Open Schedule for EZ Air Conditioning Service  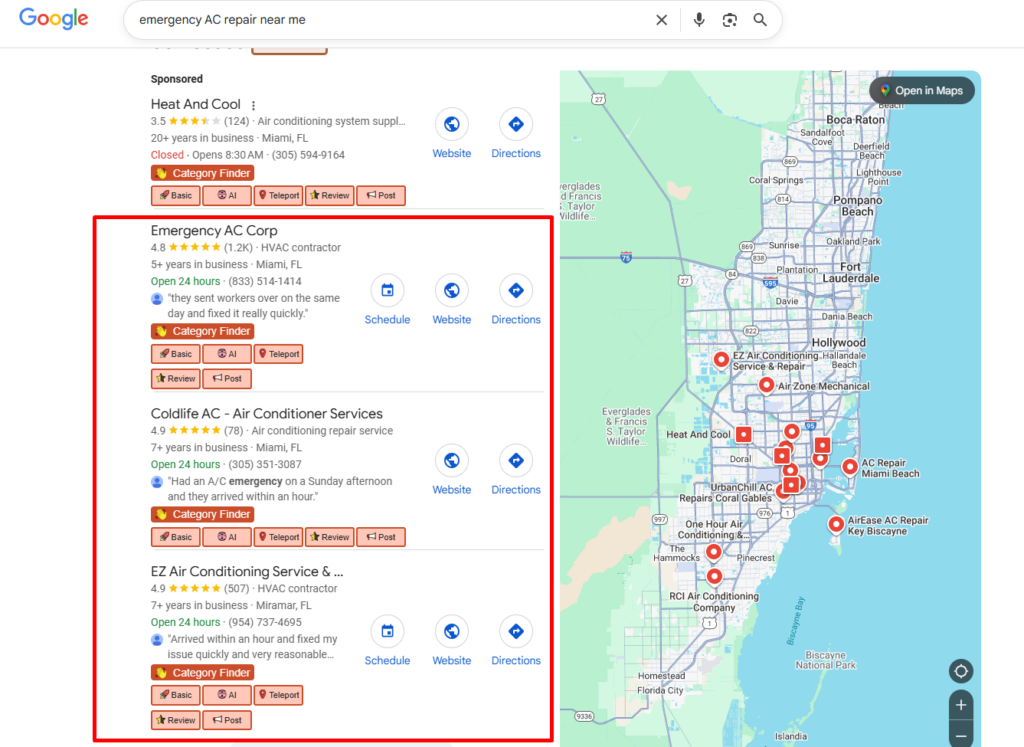387,632
